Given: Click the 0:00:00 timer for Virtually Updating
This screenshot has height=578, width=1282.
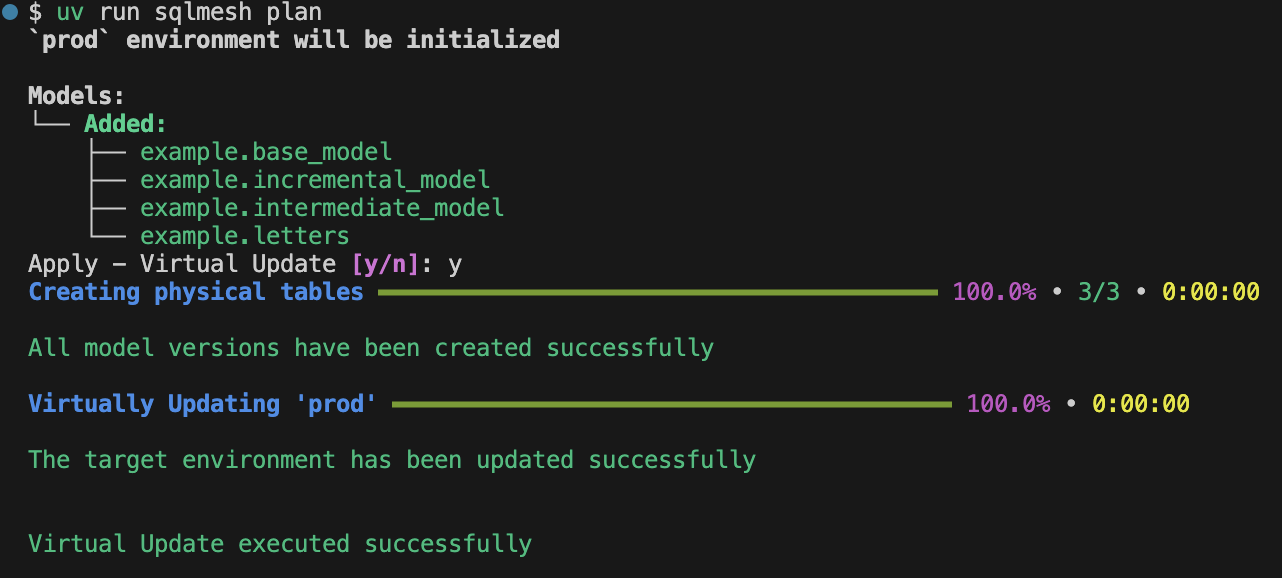Looking at the screenshot, I should point(1140,404).
